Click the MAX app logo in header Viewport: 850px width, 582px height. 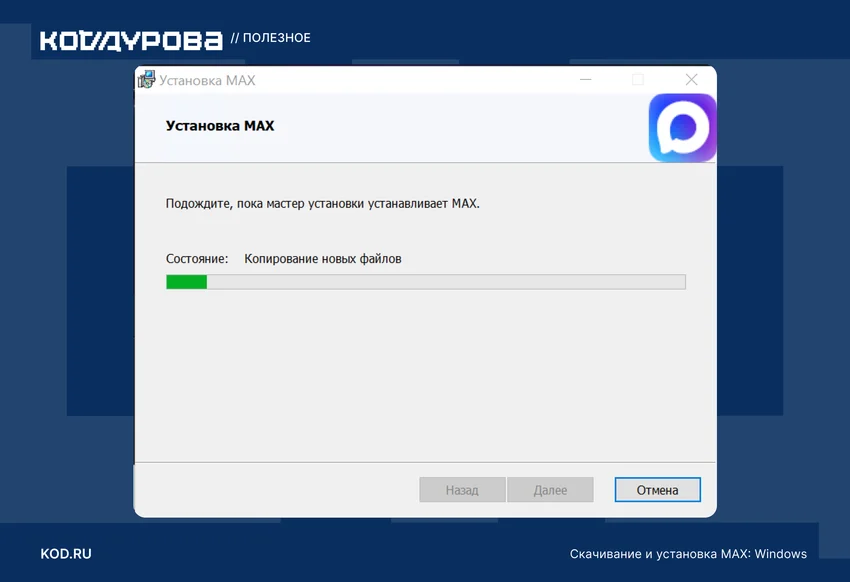click(x=682, y=128)
